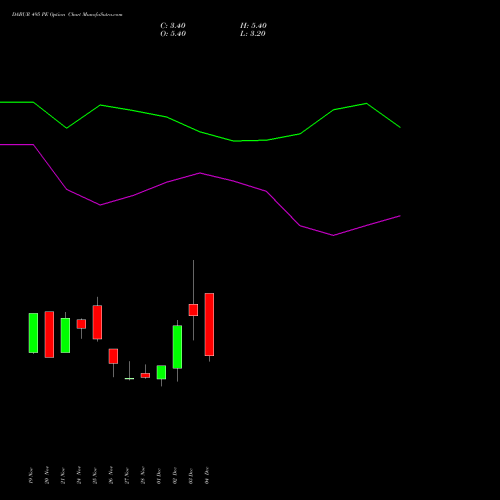This screenshot has height=500, width=500.
Task: Select the small red 24 Nov candlestick
Action: 81,324
